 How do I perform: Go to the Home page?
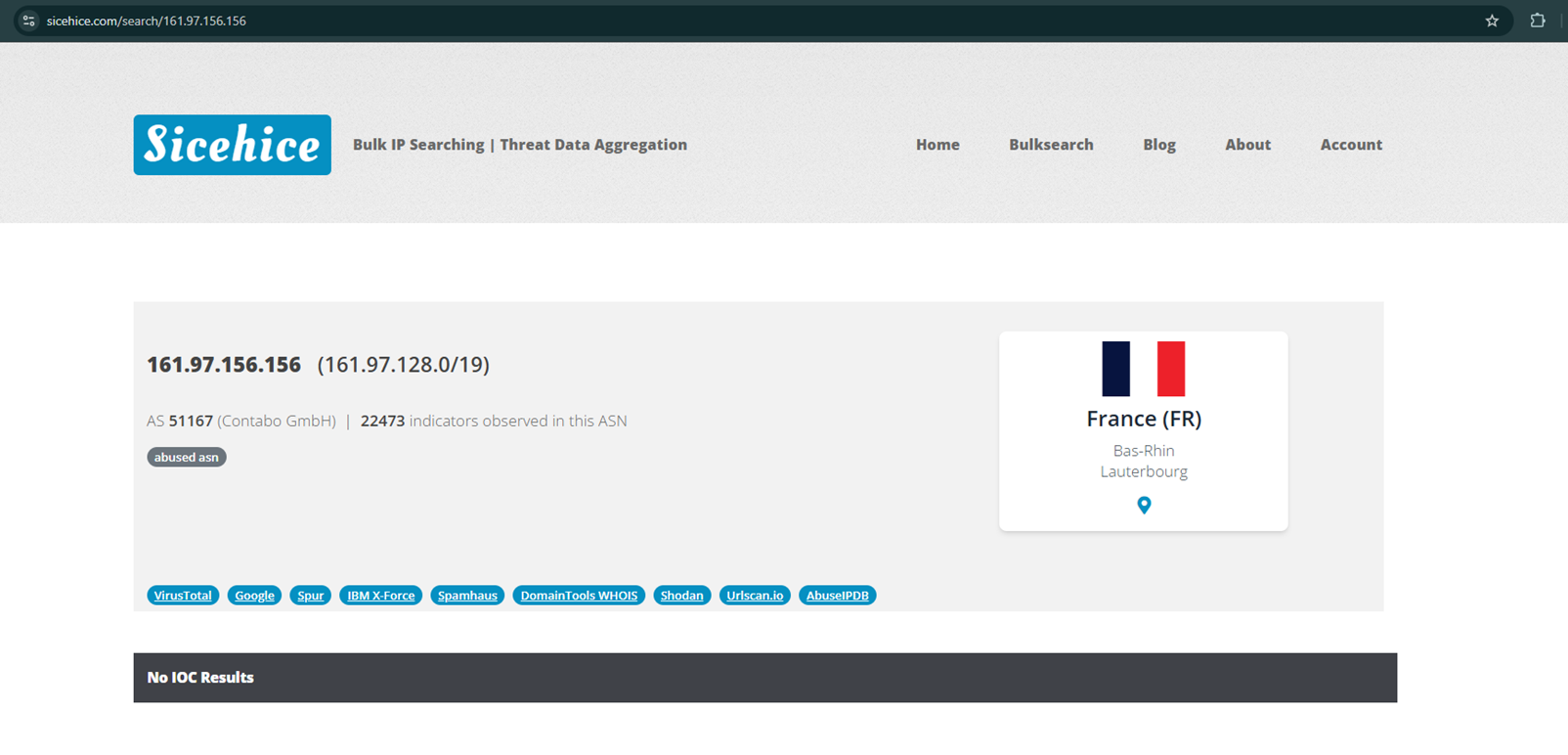pos(937,145)
